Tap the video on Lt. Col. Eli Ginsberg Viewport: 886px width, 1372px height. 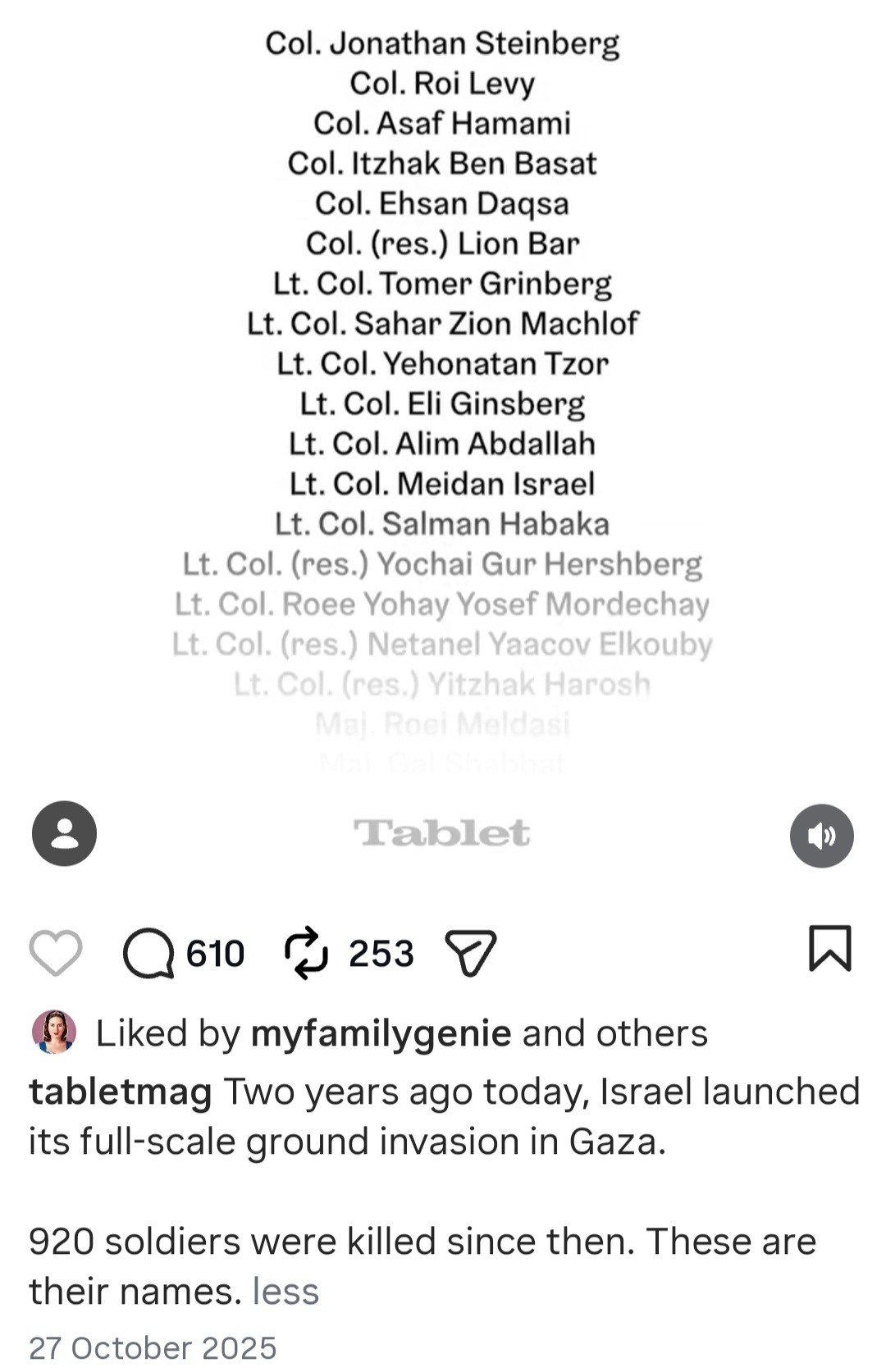442,403
